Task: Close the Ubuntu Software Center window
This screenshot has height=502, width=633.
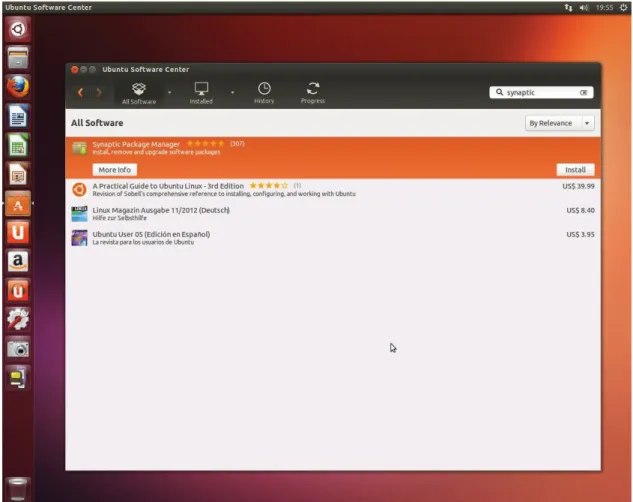Action: [74, 69]
